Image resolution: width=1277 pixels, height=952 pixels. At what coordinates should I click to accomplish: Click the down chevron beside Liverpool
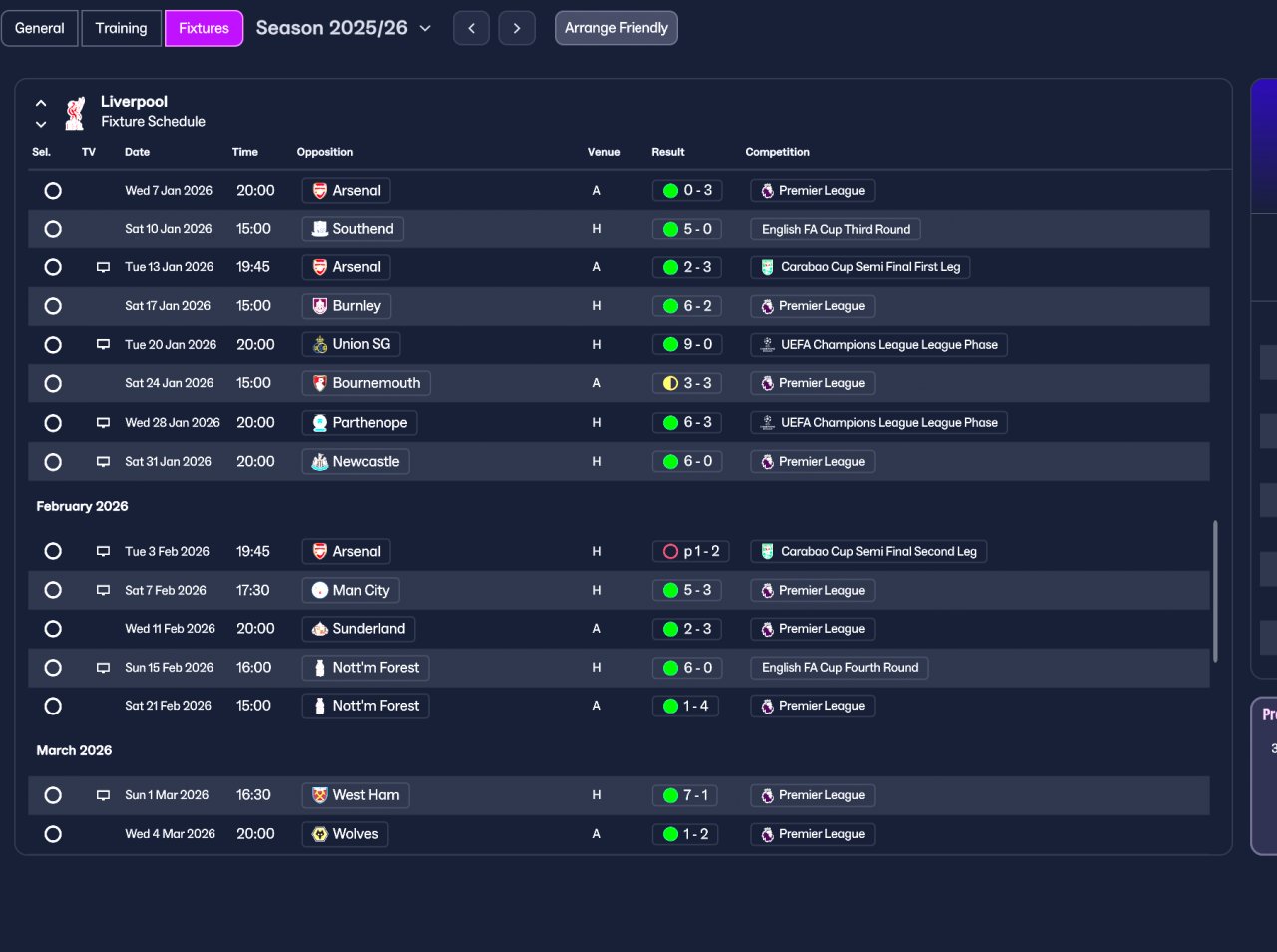pyautogui.click(x=41, y=124)
